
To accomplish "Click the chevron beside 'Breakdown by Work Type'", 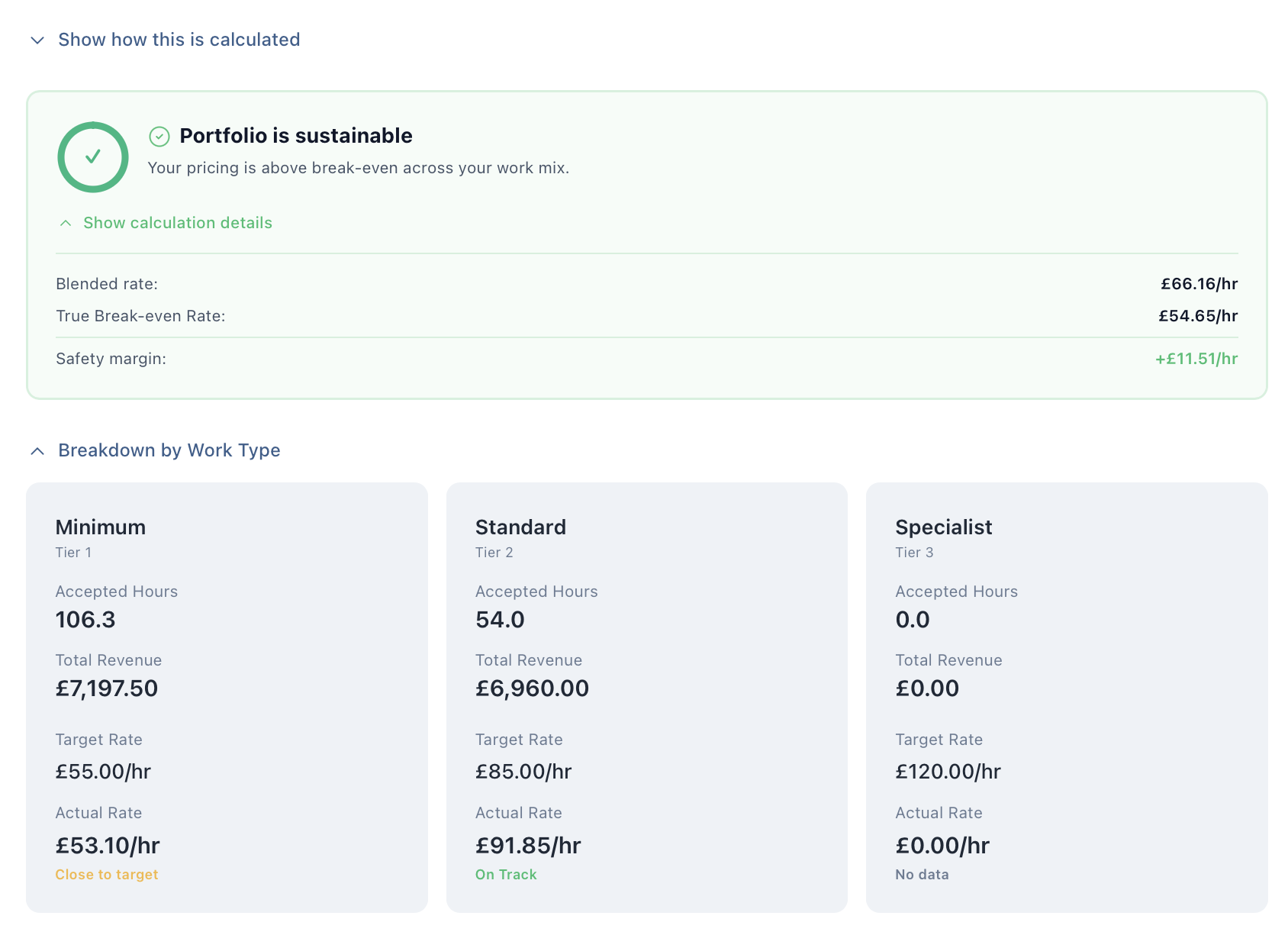I will [37, 450].
